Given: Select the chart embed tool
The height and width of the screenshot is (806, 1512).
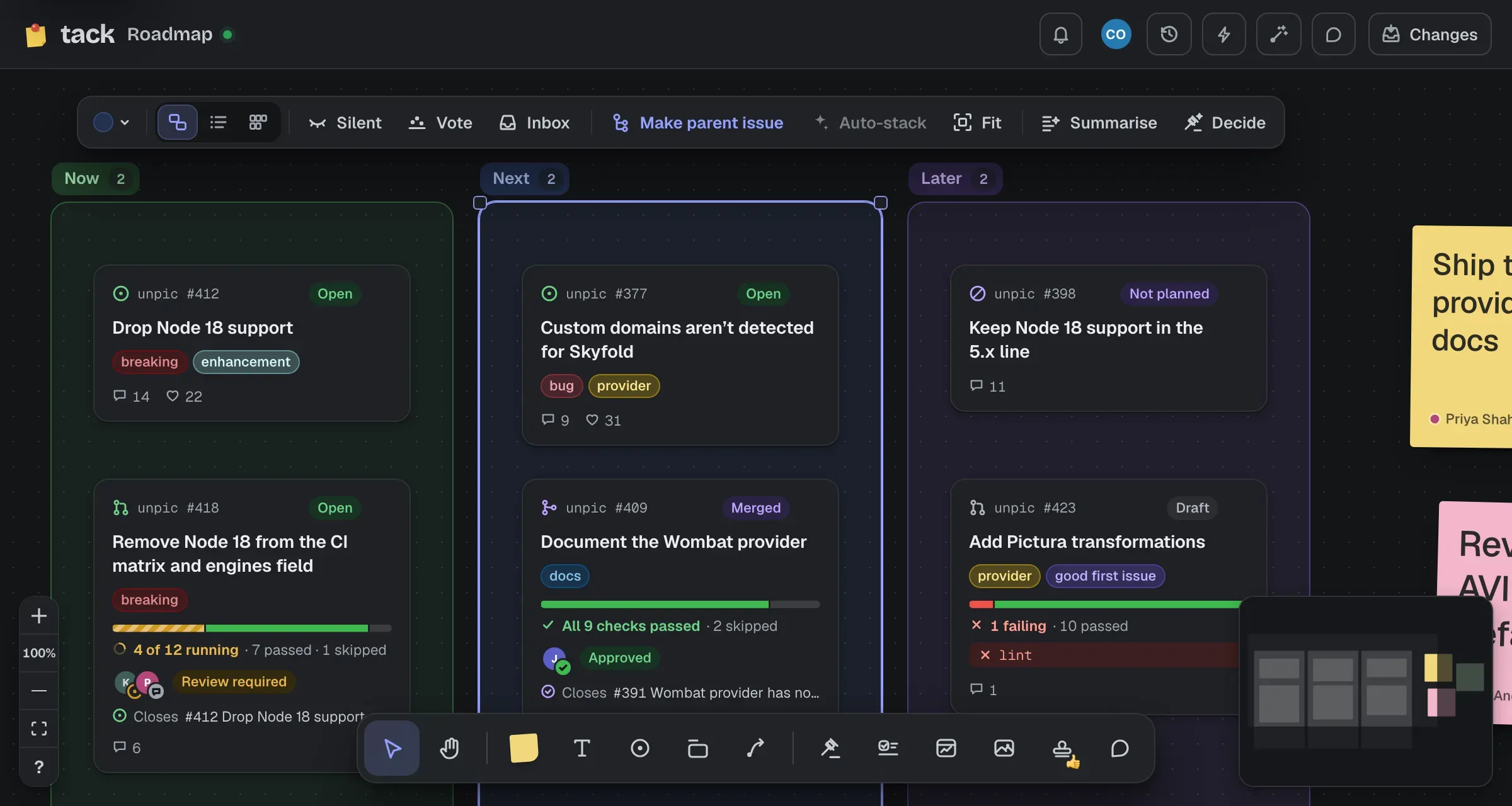Looking at the screenshot, I should pos(946,748).
